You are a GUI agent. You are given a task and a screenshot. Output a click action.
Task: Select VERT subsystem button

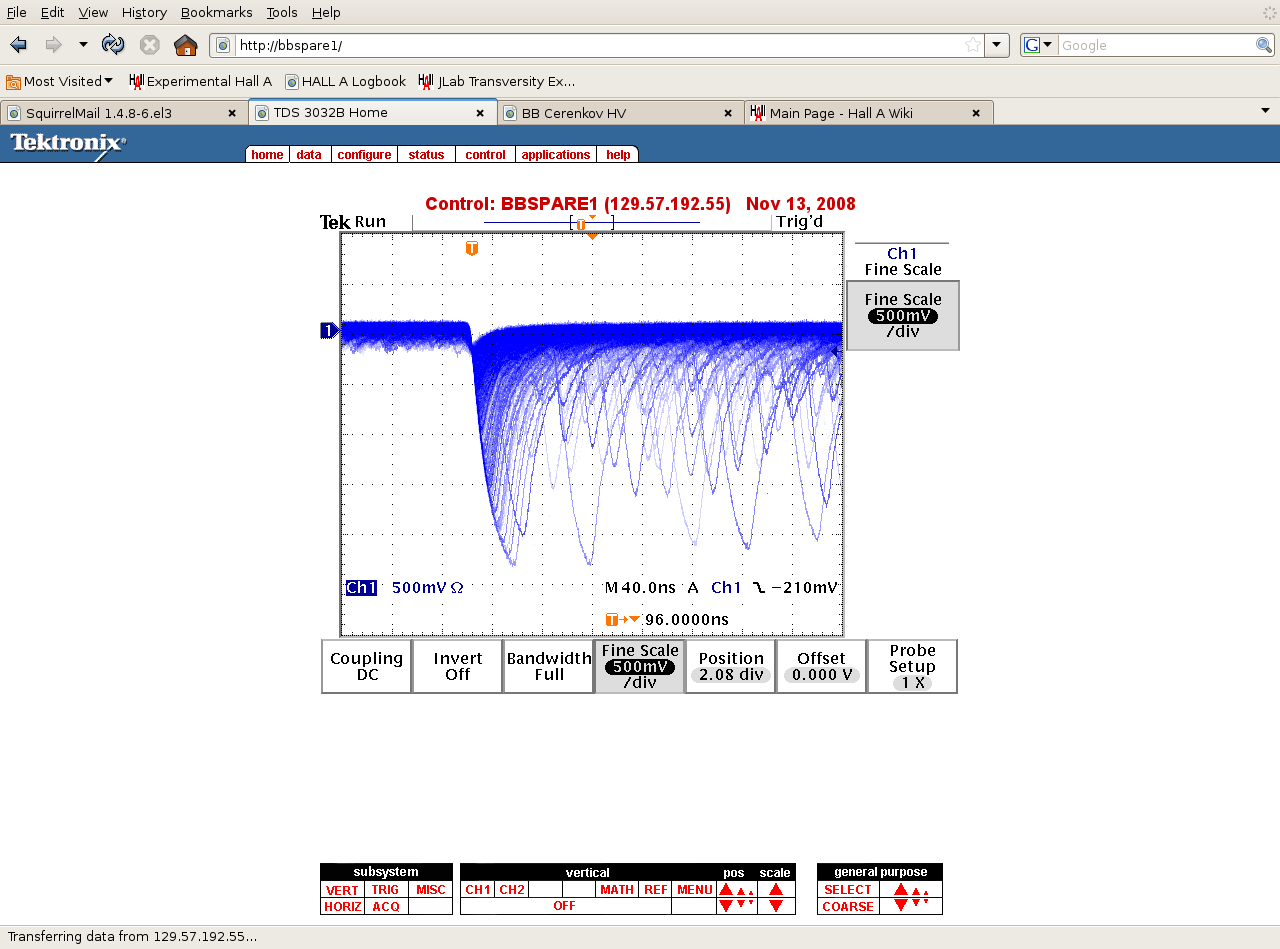(x=342, y=890)
